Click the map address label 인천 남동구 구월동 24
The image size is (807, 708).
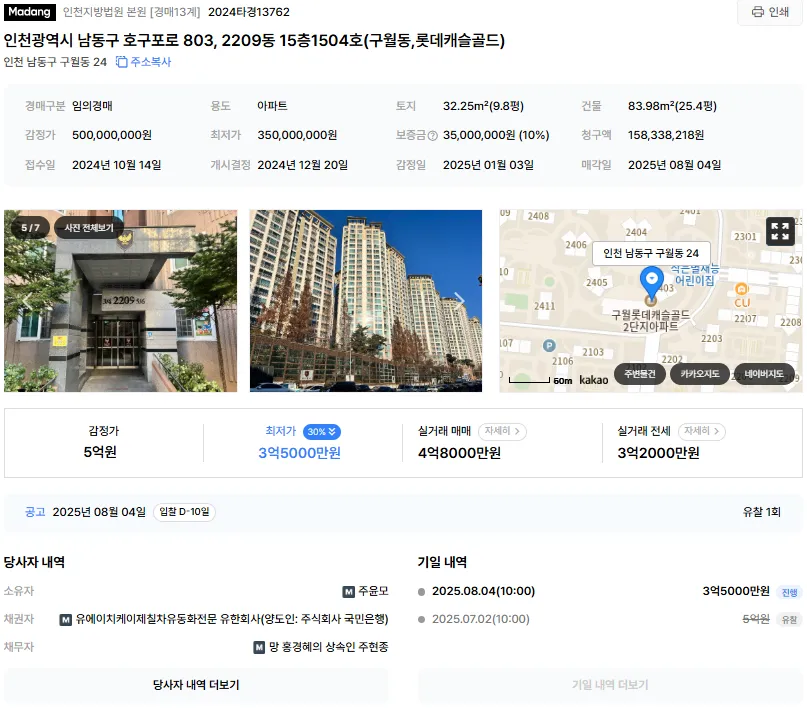(x=651, y=253)
